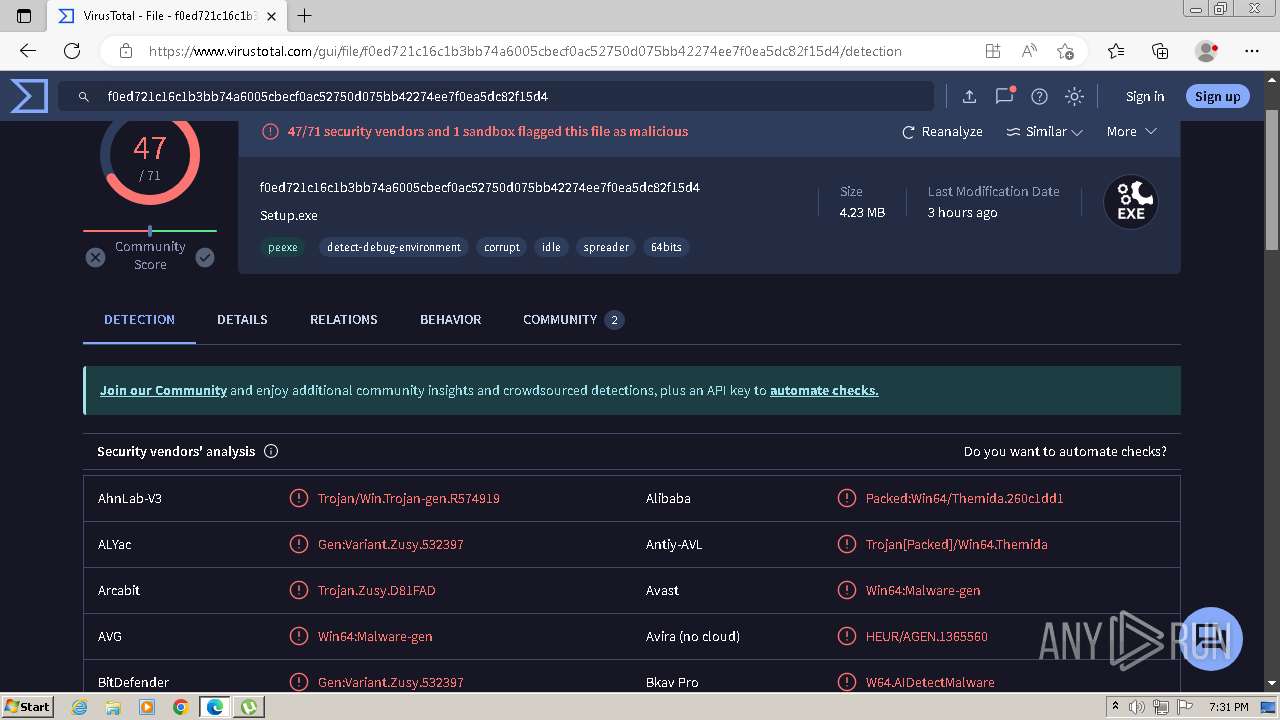Click the community score upvote checkmark
The width and height of the screenshot is (1280, 720).
205,257
